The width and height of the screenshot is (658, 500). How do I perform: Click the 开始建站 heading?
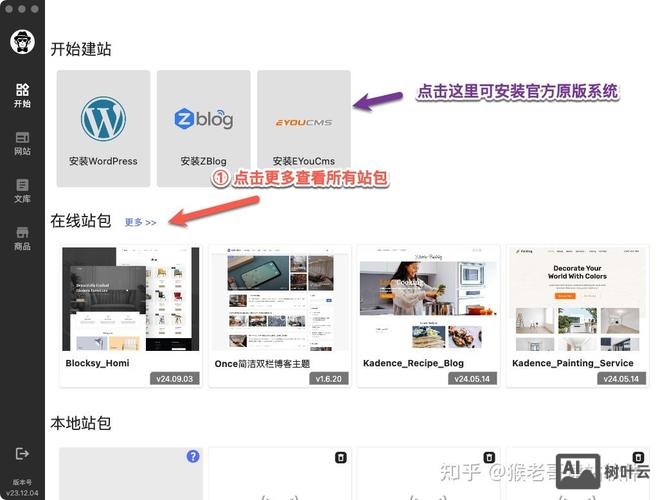coord(81,49)
